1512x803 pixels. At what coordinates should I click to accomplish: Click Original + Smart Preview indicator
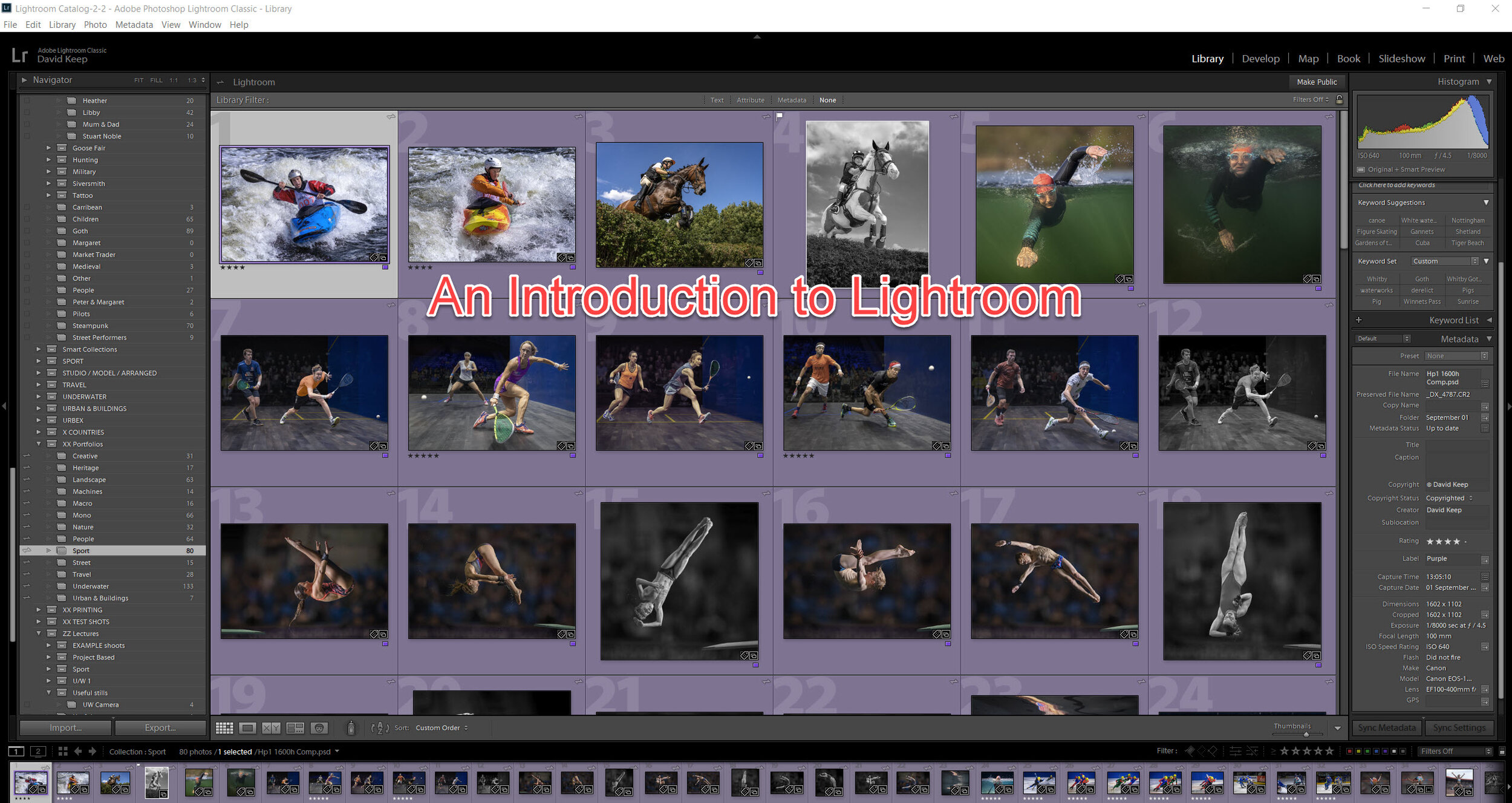tap(1401, 169)
